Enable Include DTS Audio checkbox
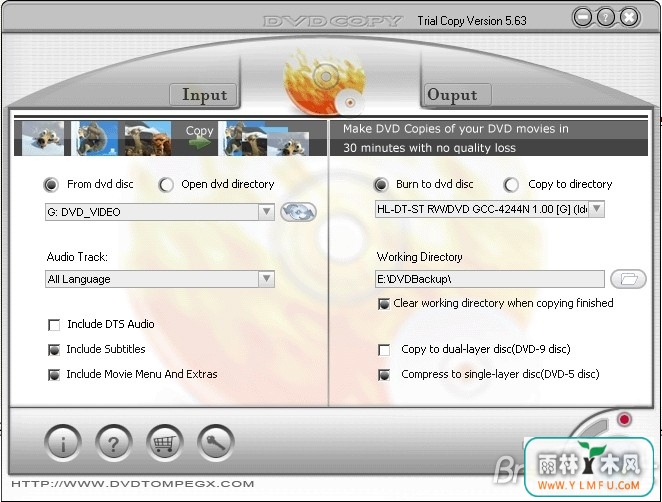 point(54,325)
